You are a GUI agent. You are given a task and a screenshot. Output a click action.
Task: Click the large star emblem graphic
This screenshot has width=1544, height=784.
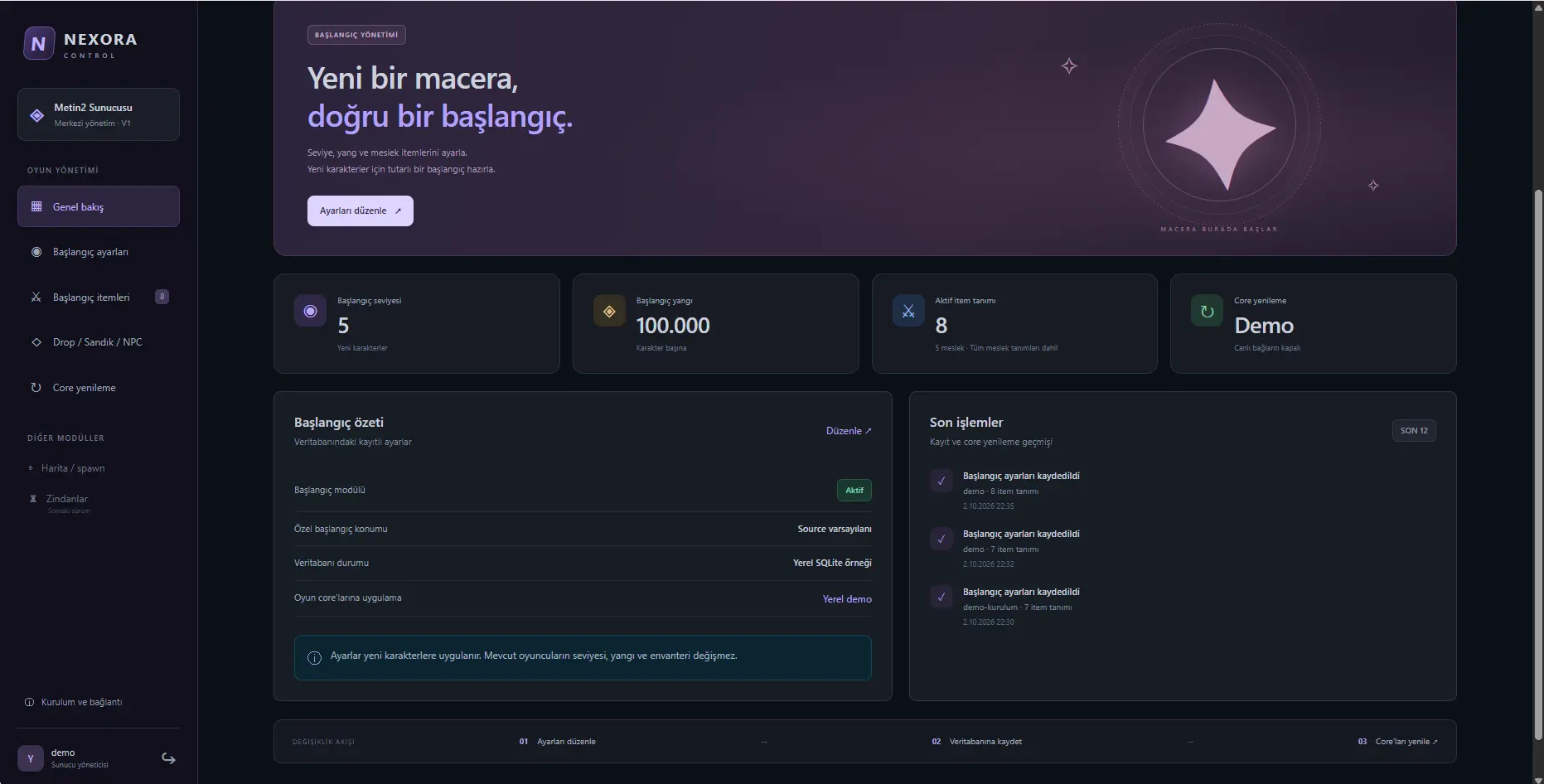(x=1220, y=133)
